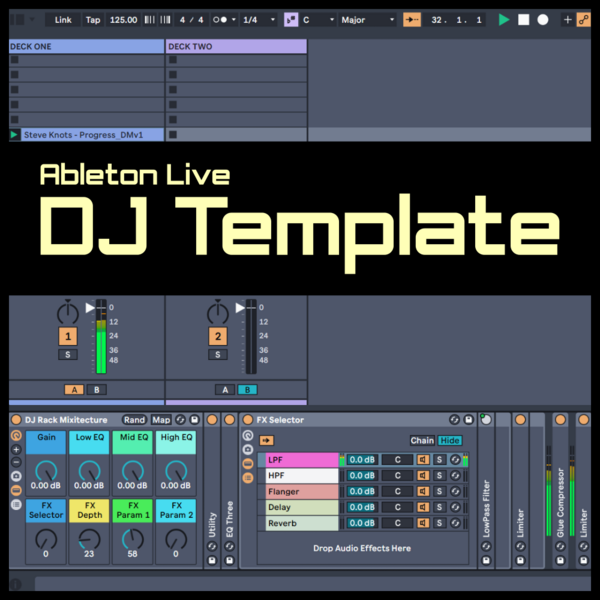The height and width of the screenshot is (600, 600).
Task: Toggle EQ Three device on/off
Action: click(230, 420)
